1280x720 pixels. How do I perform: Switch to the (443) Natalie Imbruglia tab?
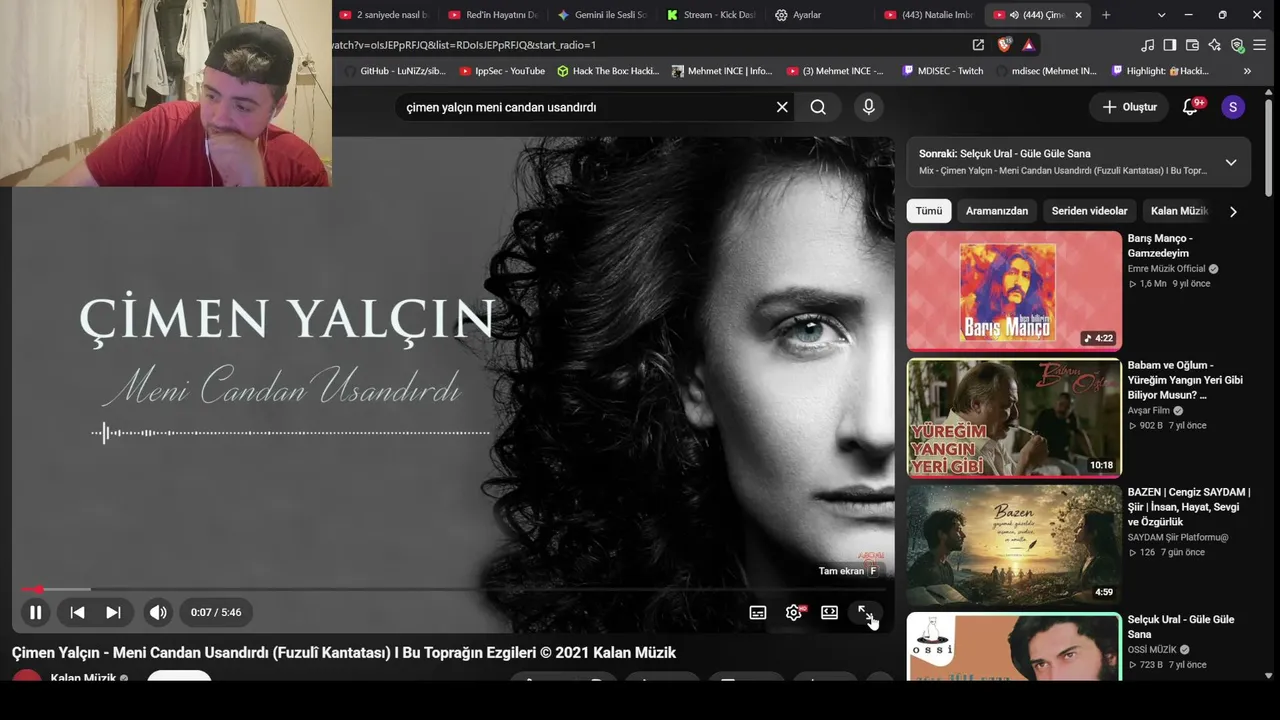pos(930,15)
